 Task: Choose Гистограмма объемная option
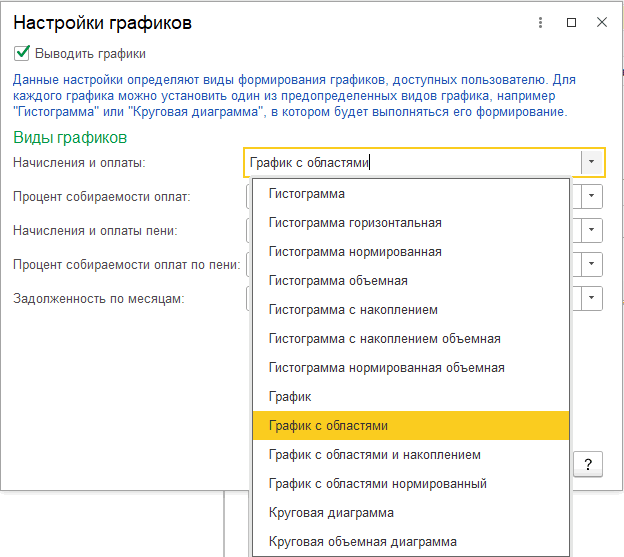[x=411, y=281]
